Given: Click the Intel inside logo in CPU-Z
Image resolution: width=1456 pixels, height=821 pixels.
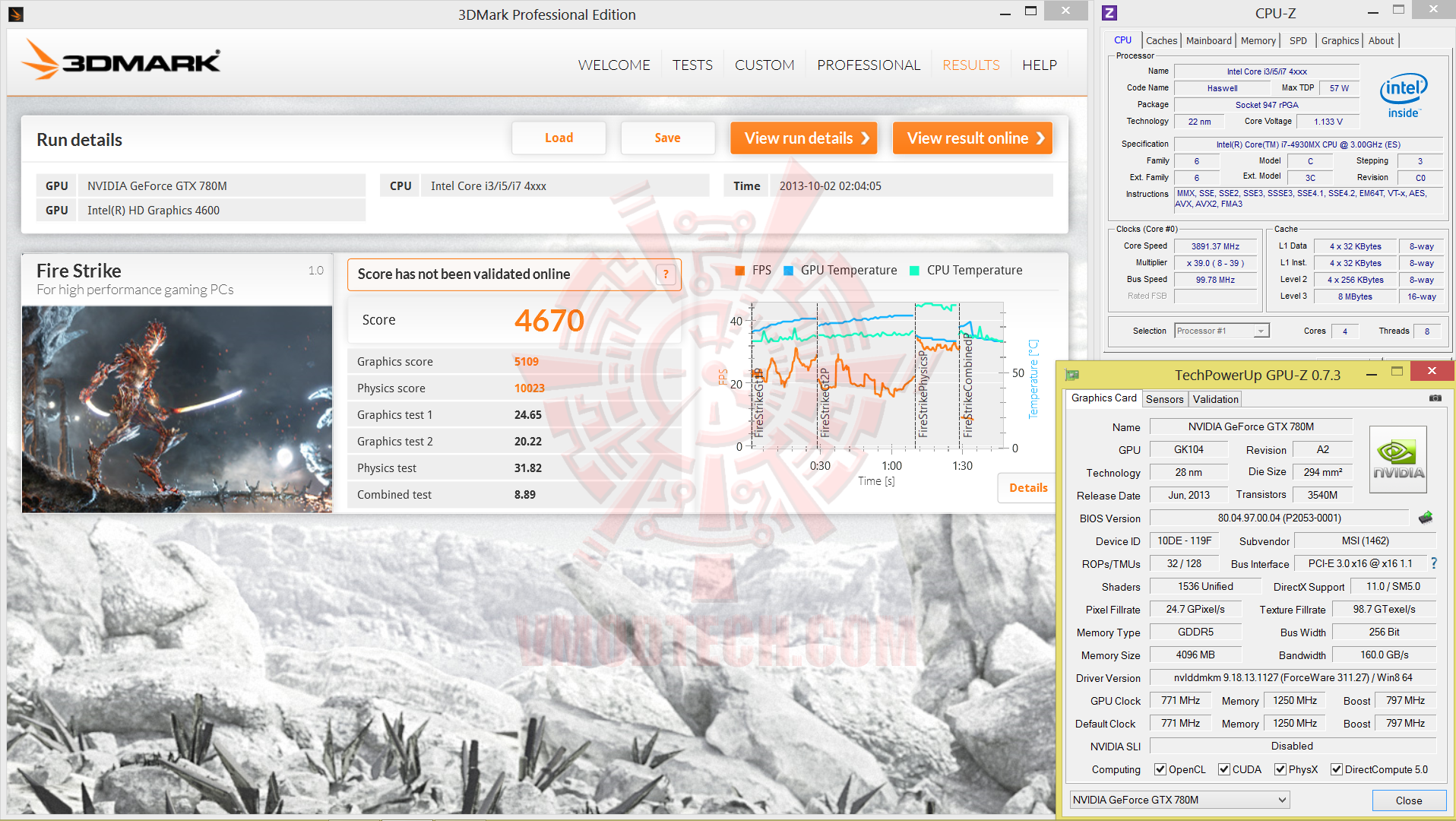Looking at the screenshot, I should pyautogui.click(x=1404, y=96).
